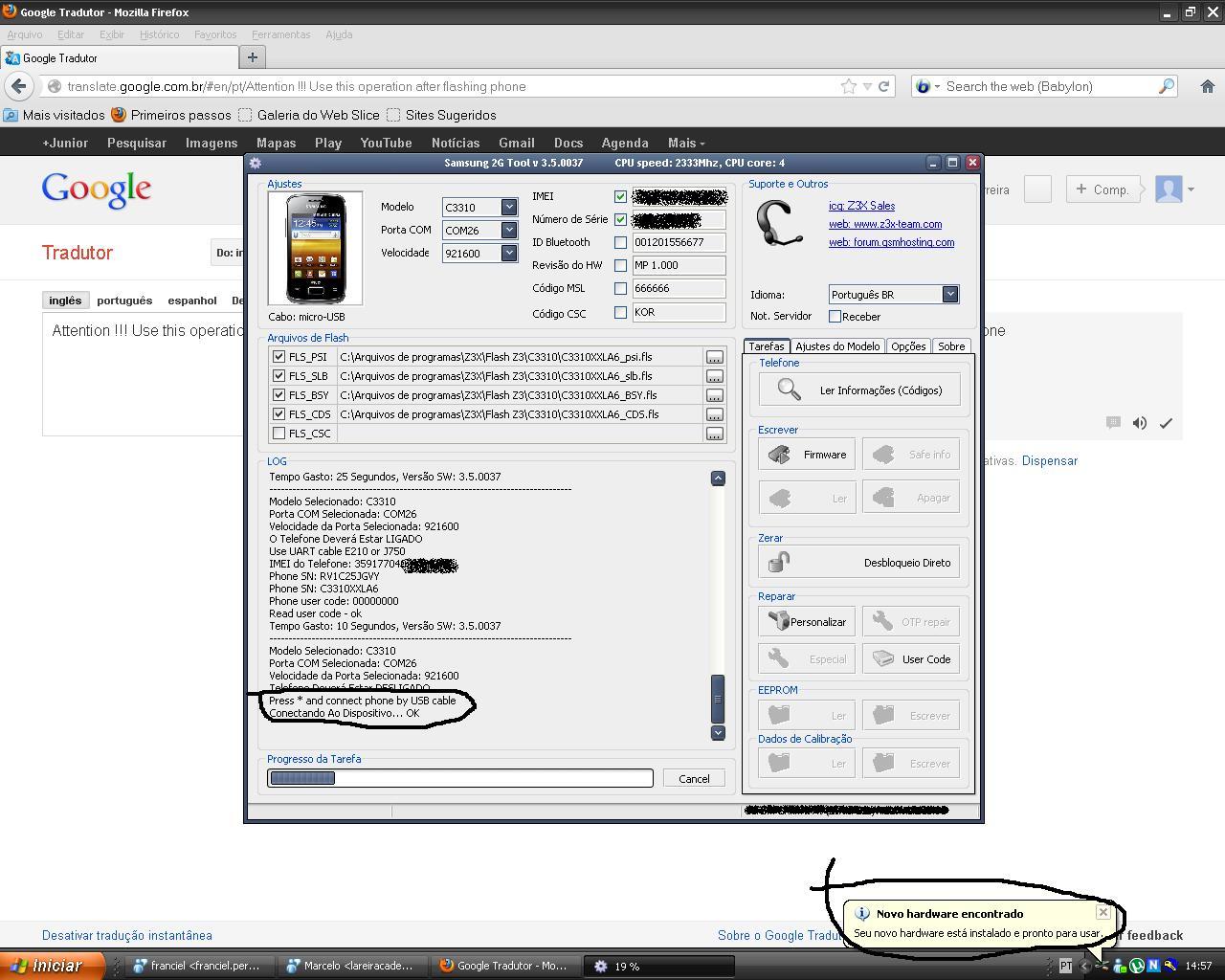Open the Modelo dropdown showing C3310
The height and width of the screenshot is (980, 1225).
(x=508, y=207)
